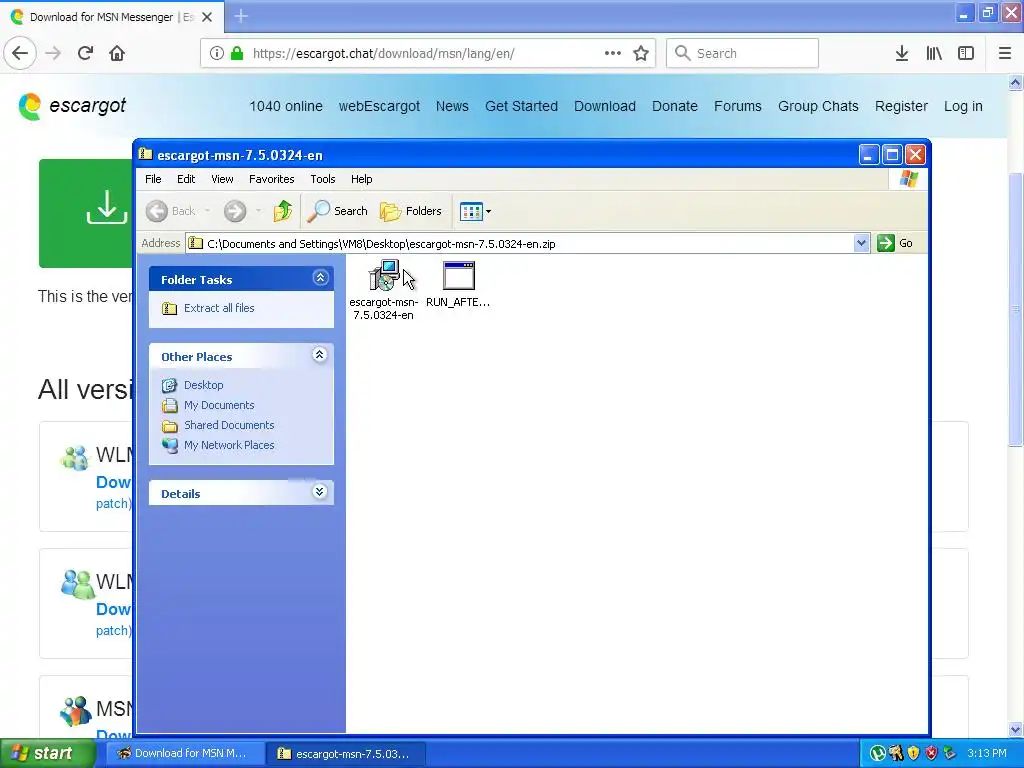The image size is (1024, 768).
Task: Open the Firefox hamburger menu
Action: 1005,53
